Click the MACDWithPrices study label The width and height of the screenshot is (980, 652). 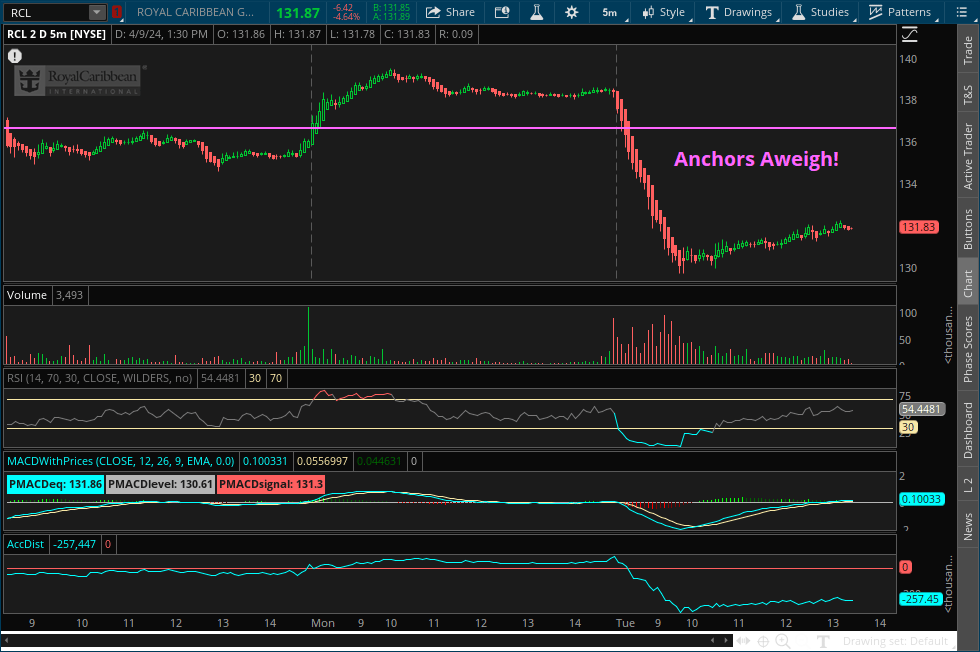[121, 461]
